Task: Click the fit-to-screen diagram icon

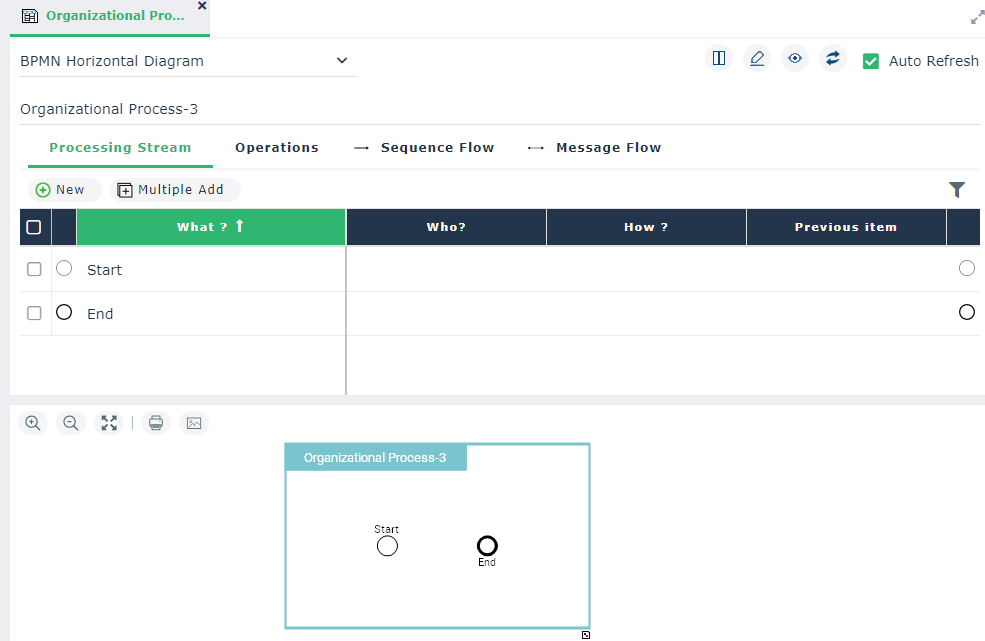Action: pyautogui.click(x=109, y=423)
